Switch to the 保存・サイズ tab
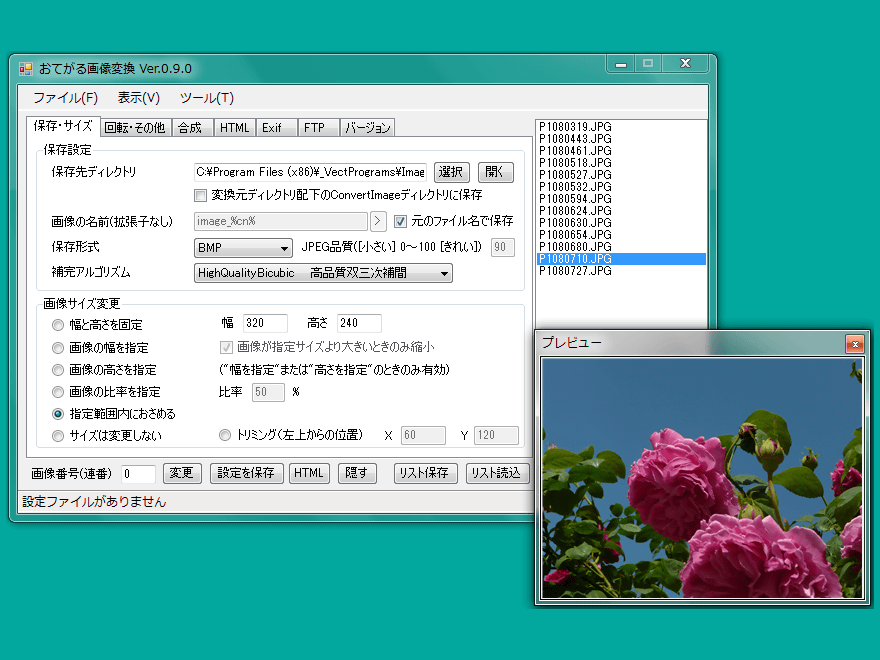The height and width of the screenshot is (660, 880). (63, 126)
